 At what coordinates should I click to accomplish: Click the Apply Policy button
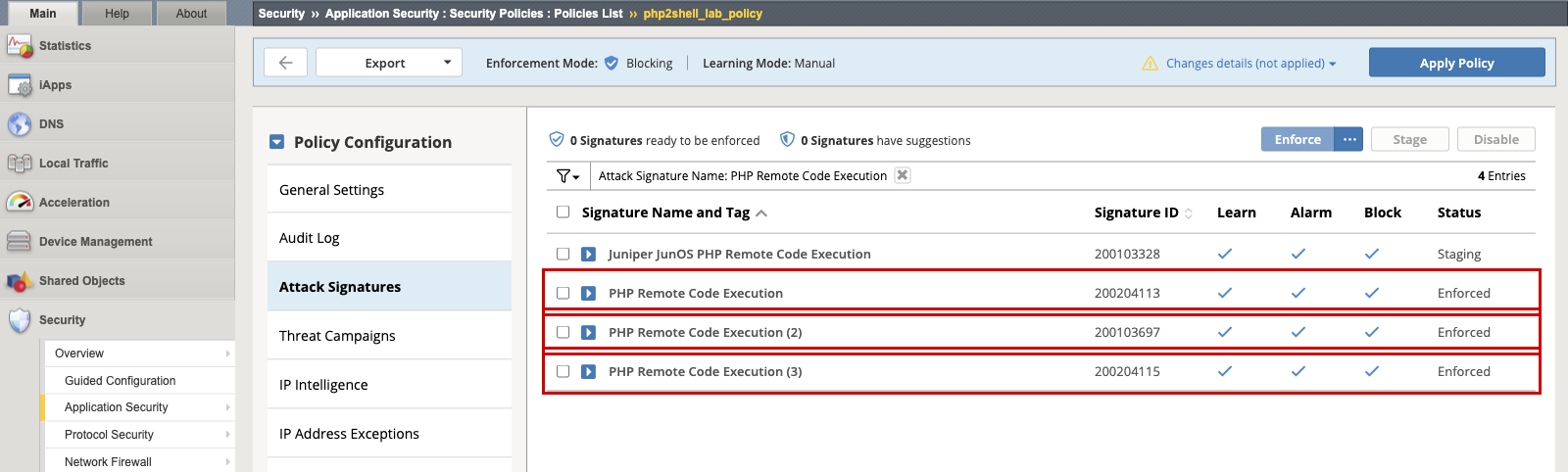coord(1457,63)
